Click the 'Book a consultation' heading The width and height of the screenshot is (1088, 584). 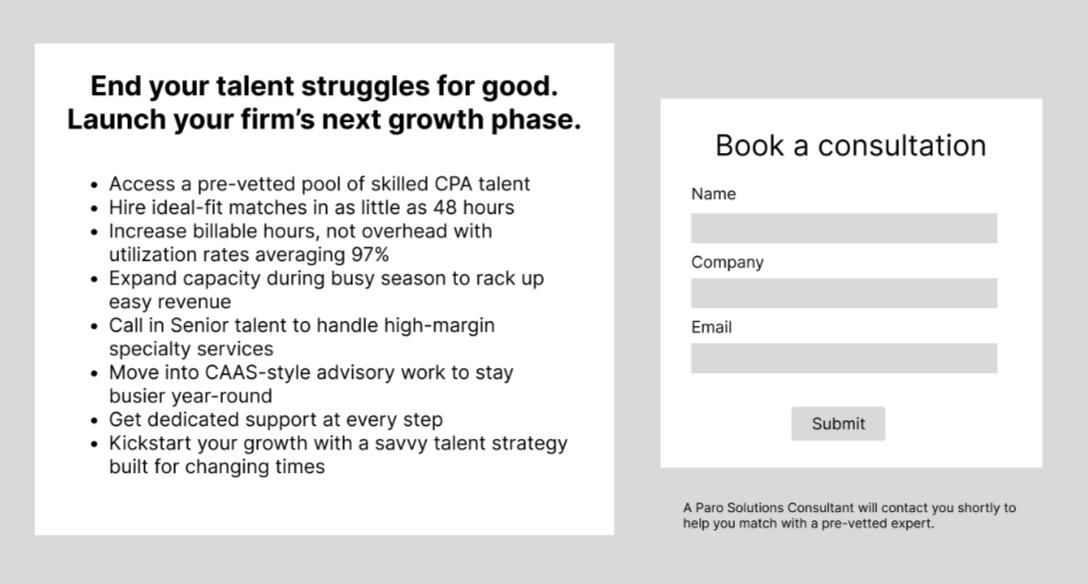850,145
